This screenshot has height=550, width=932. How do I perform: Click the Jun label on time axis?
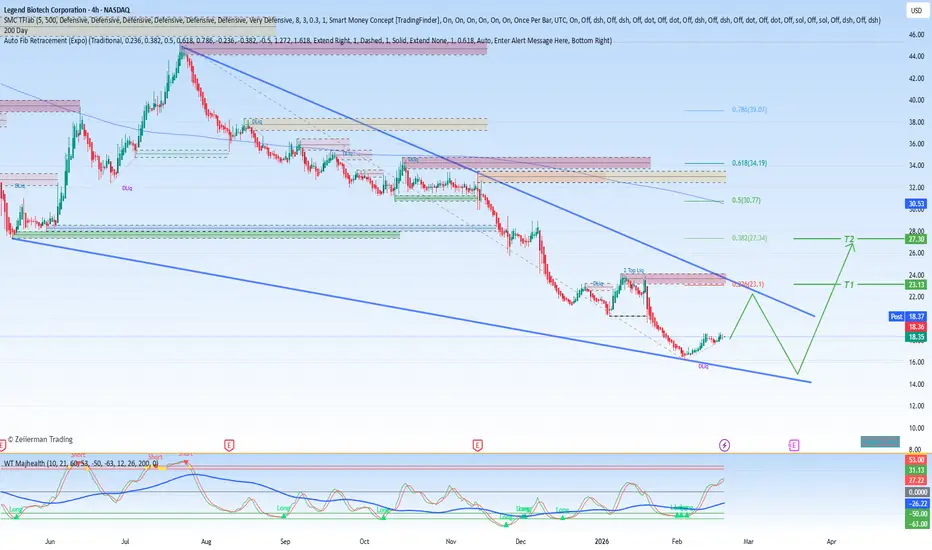coord(50,542)
